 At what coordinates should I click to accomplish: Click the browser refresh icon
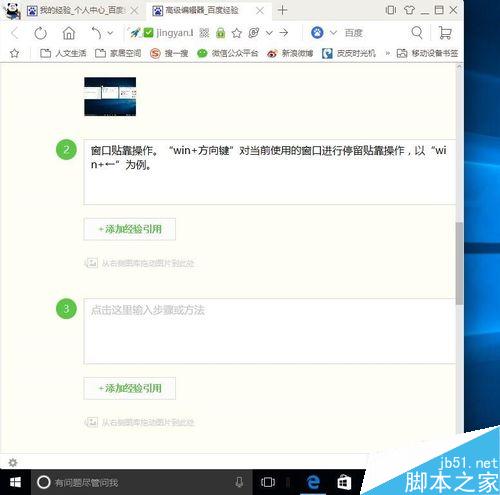41,33
